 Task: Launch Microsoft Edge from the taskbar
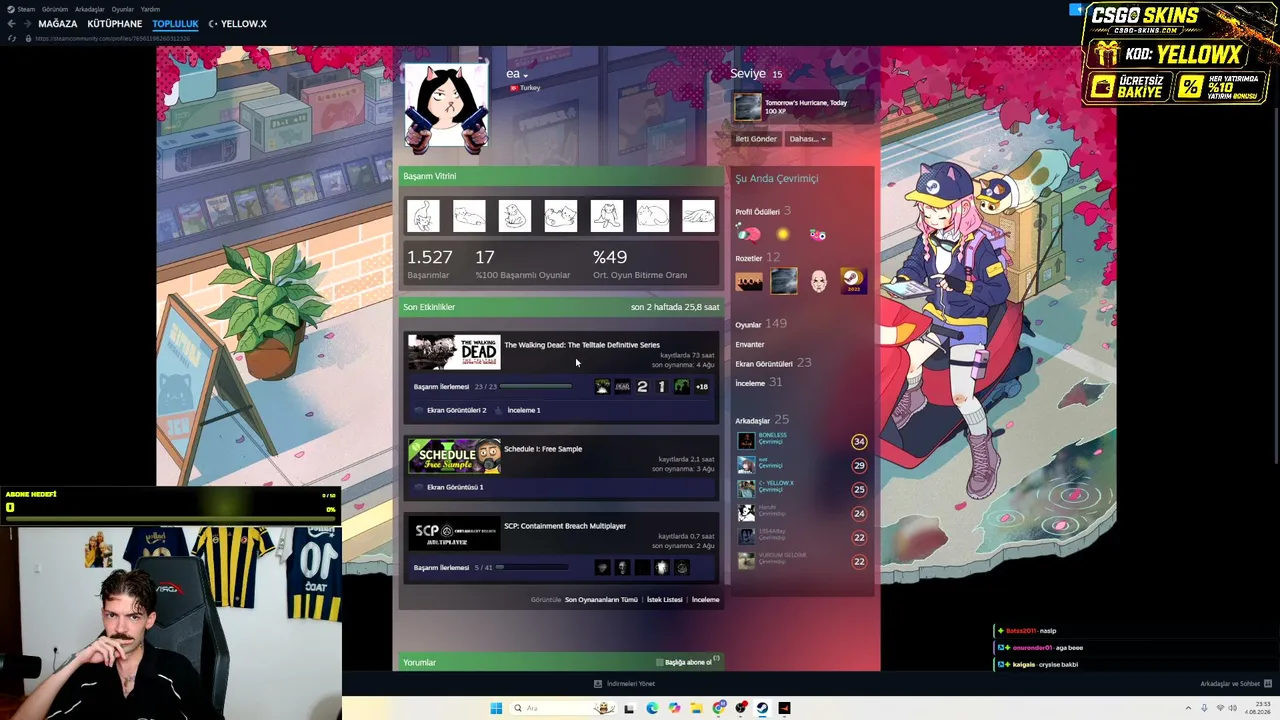coord(652,708)
